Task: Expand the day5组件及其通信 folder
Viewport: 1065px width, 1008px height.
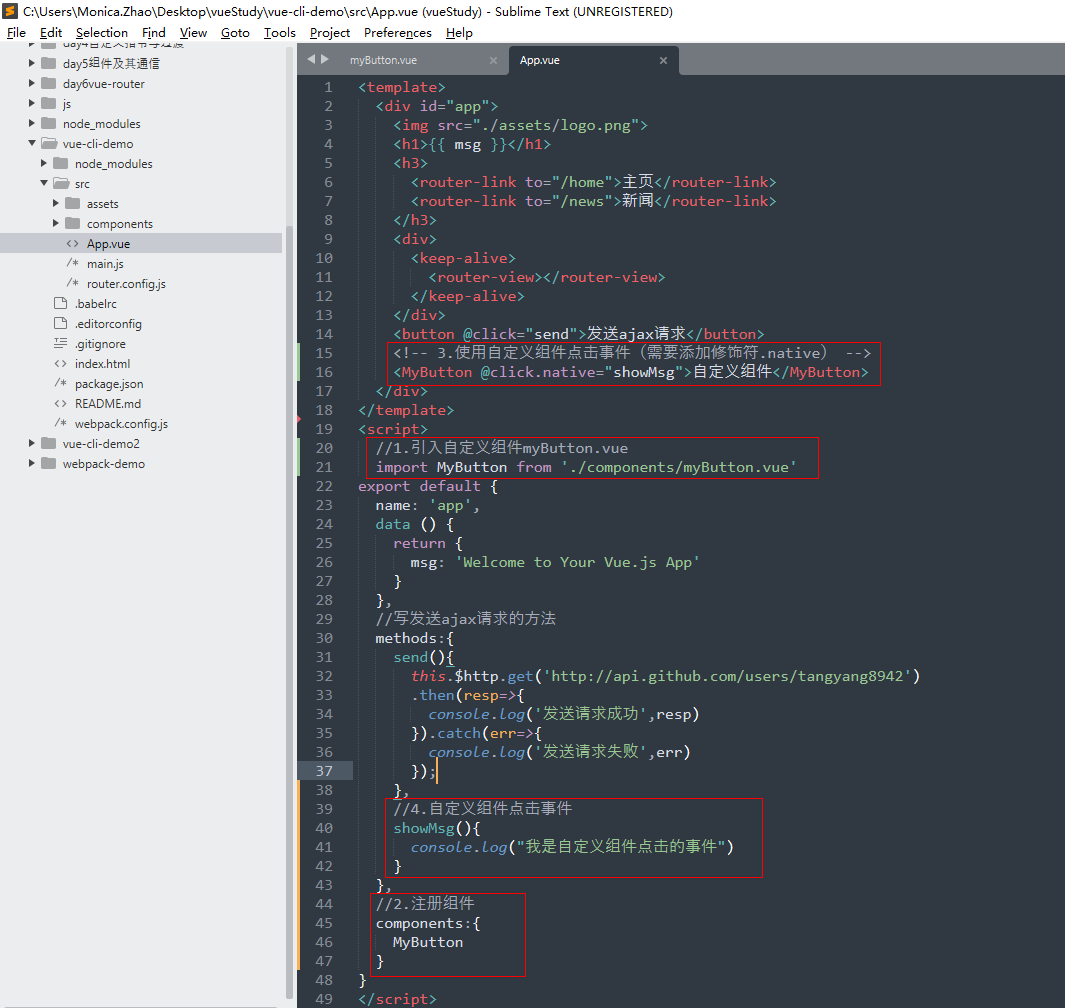Action: (x=32, y=63)
